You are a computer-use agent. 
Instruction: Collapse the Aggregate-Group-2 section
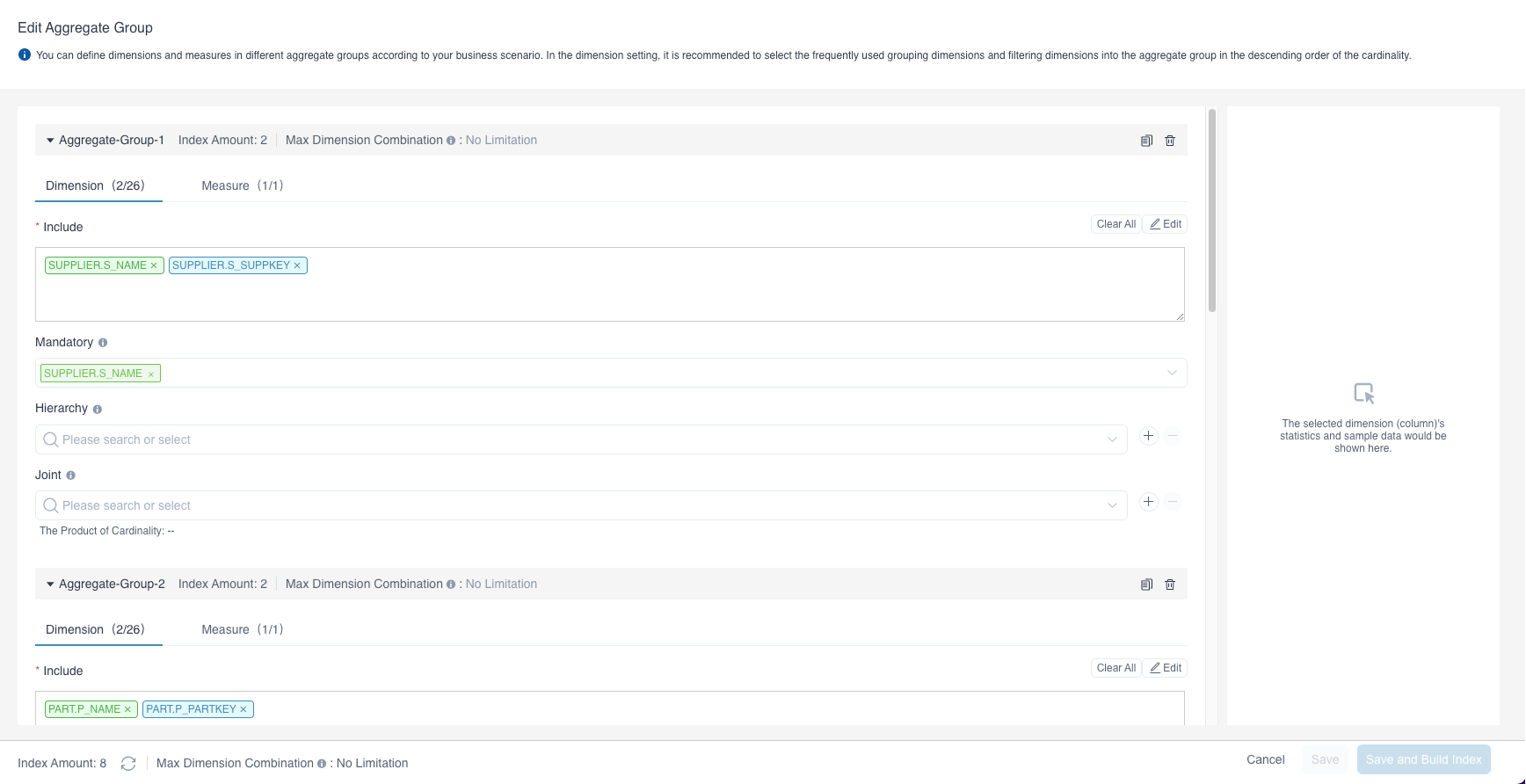point(50,584)
